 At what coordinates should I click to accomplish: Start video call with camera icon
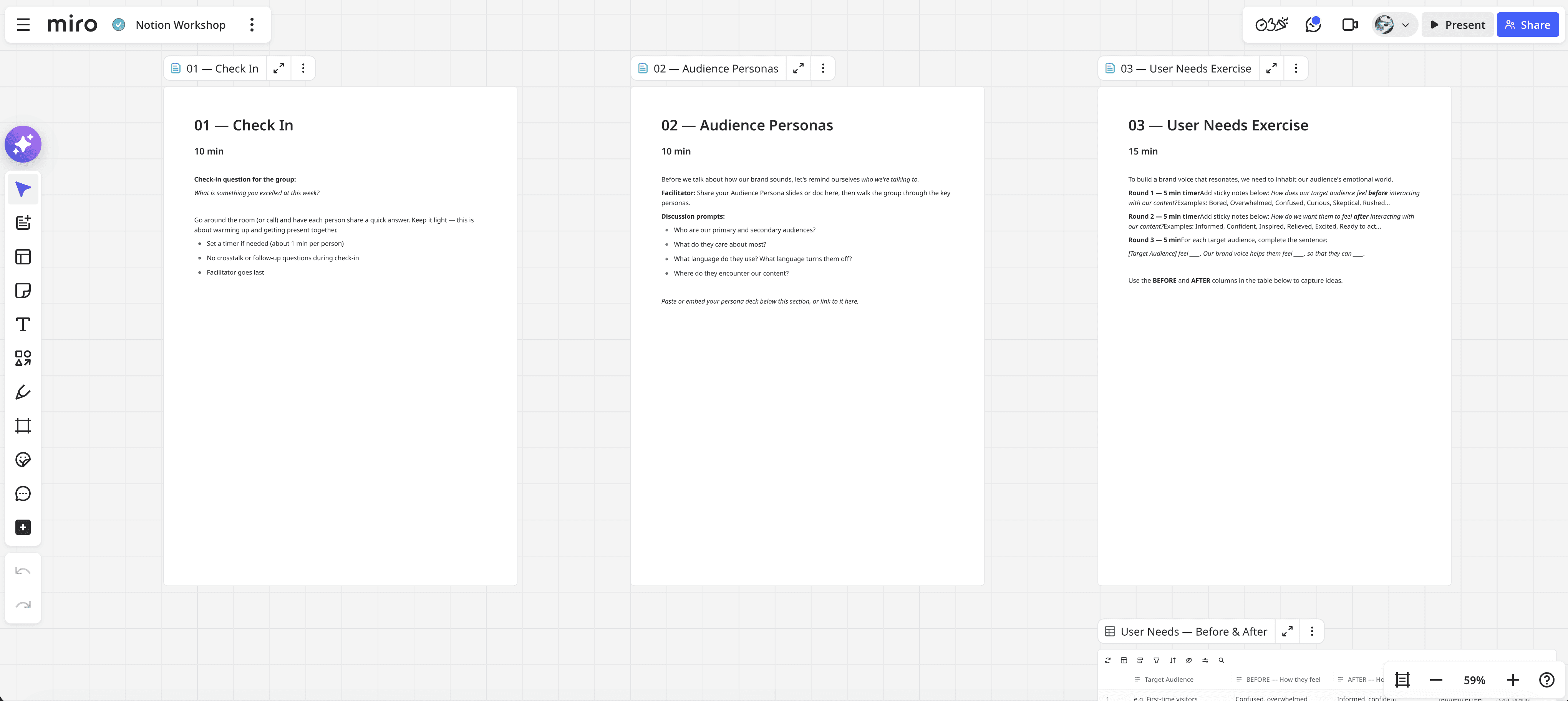click(1349, 25)
